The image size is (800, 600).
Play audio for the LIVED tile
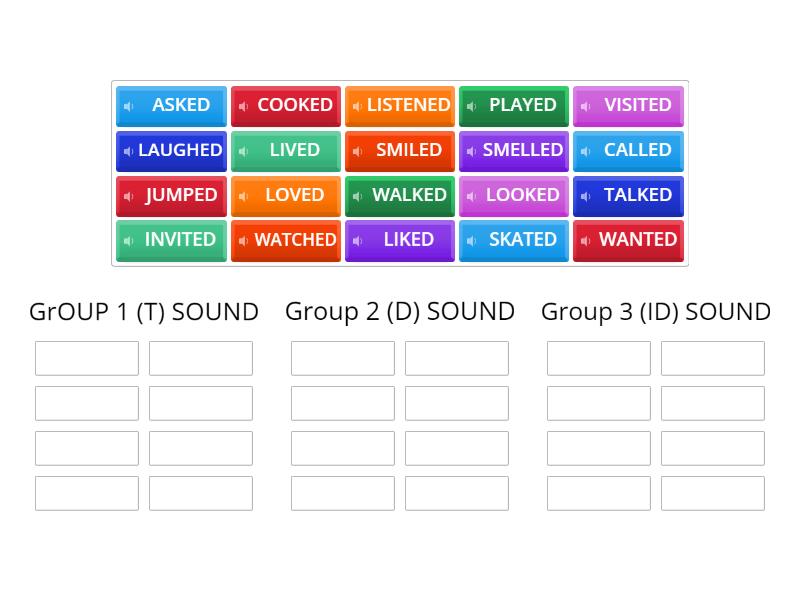coord(243,151)
